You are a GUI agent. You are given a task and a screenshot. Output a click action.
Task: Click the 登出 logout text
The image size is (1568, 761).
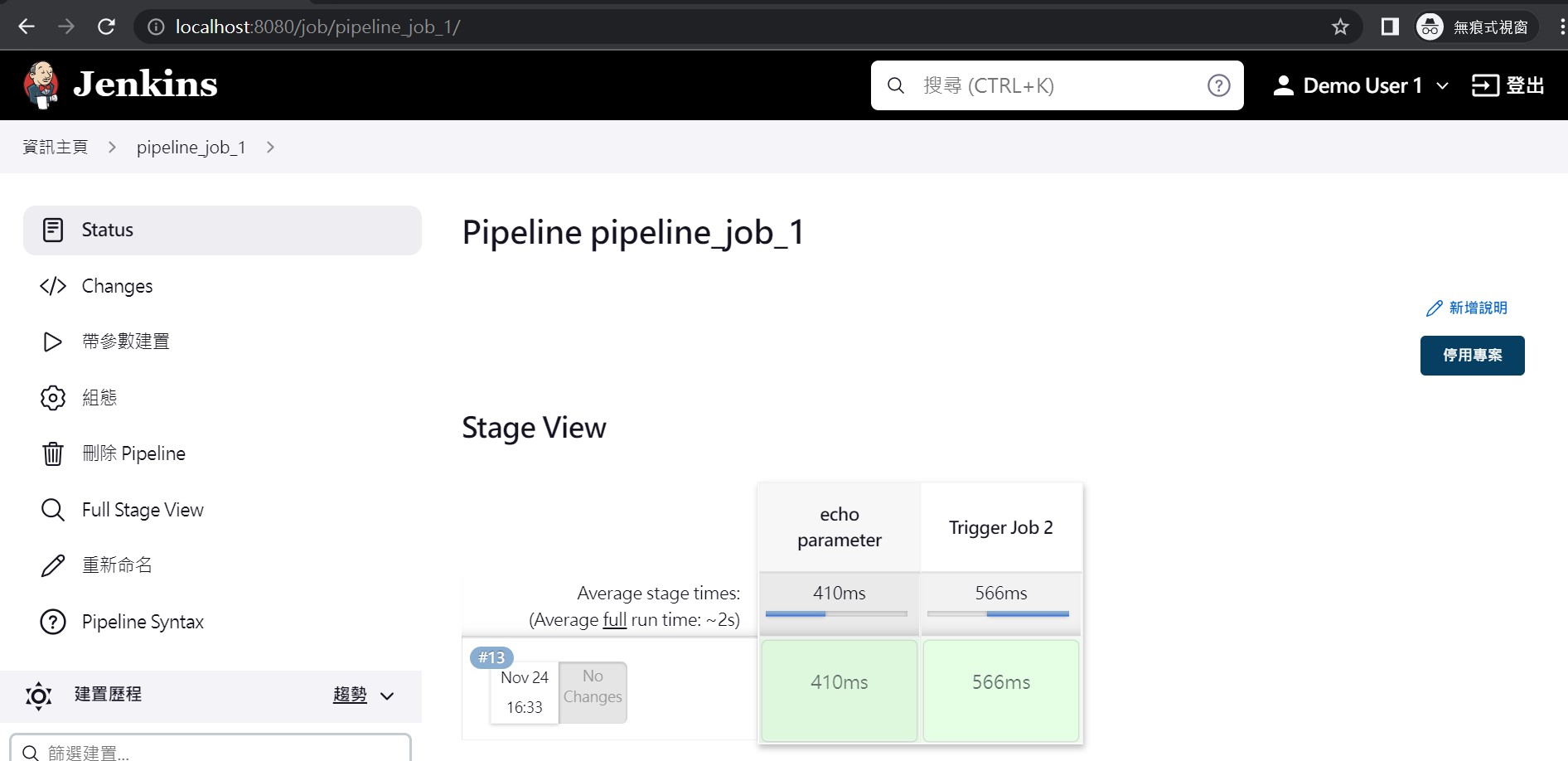pyautogui.click(x=1525, y=85)
